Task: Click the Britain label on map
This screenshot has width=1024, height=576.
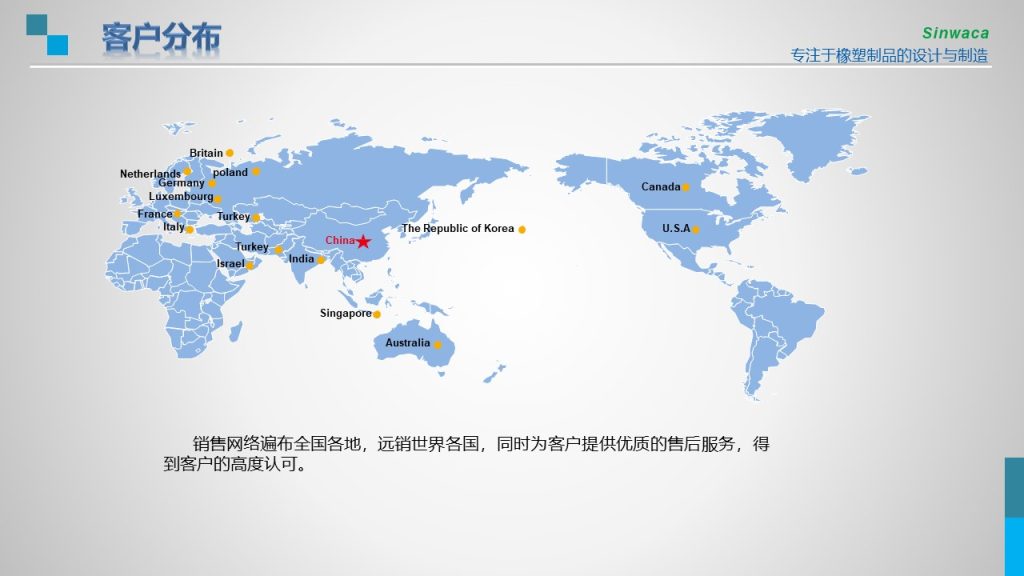Action: 206,153
